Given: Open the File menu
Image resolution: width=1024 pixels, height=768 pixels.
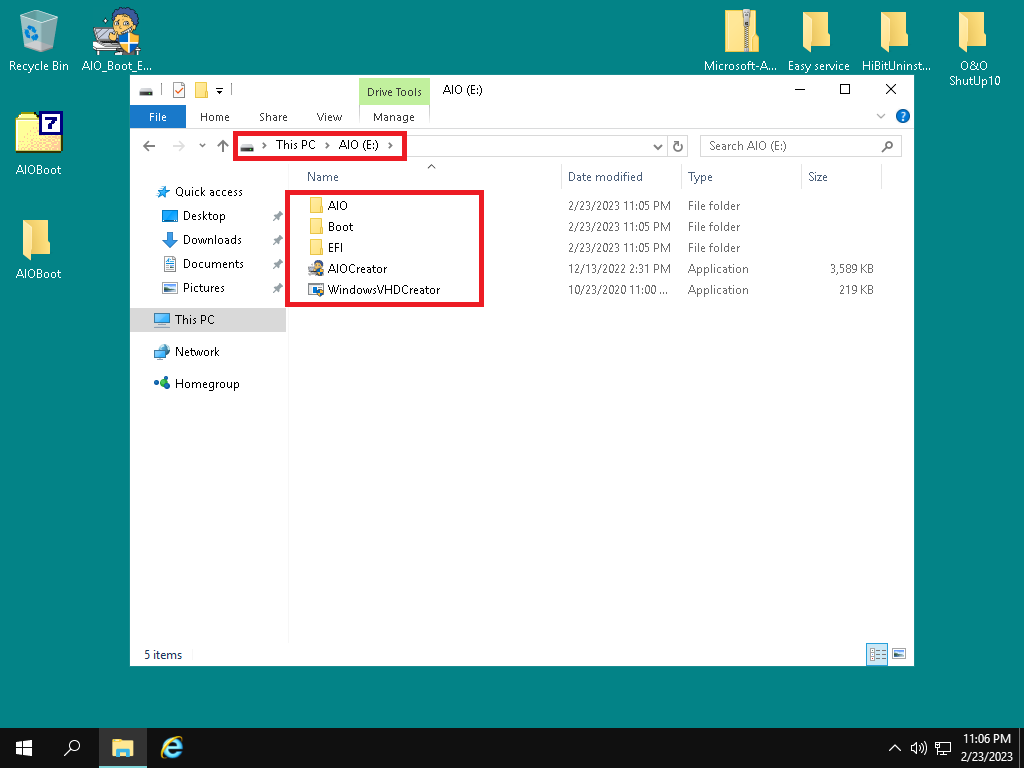Looking at the screenshot, I should tap(158, 117).
